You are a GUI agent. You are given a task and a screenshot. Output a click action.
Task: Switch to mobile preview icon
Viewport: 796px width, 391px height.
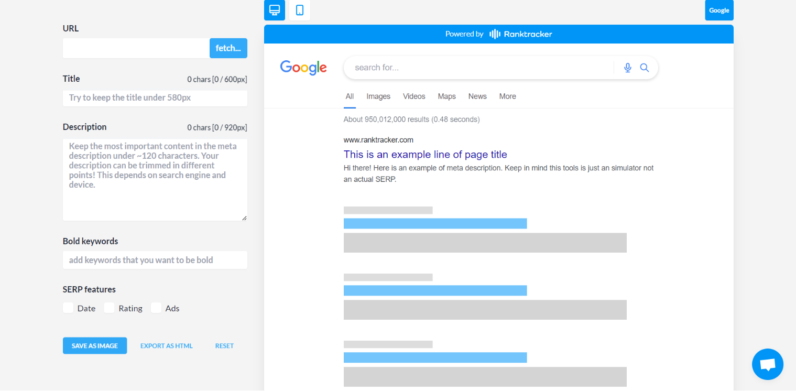tap(300, 10)
